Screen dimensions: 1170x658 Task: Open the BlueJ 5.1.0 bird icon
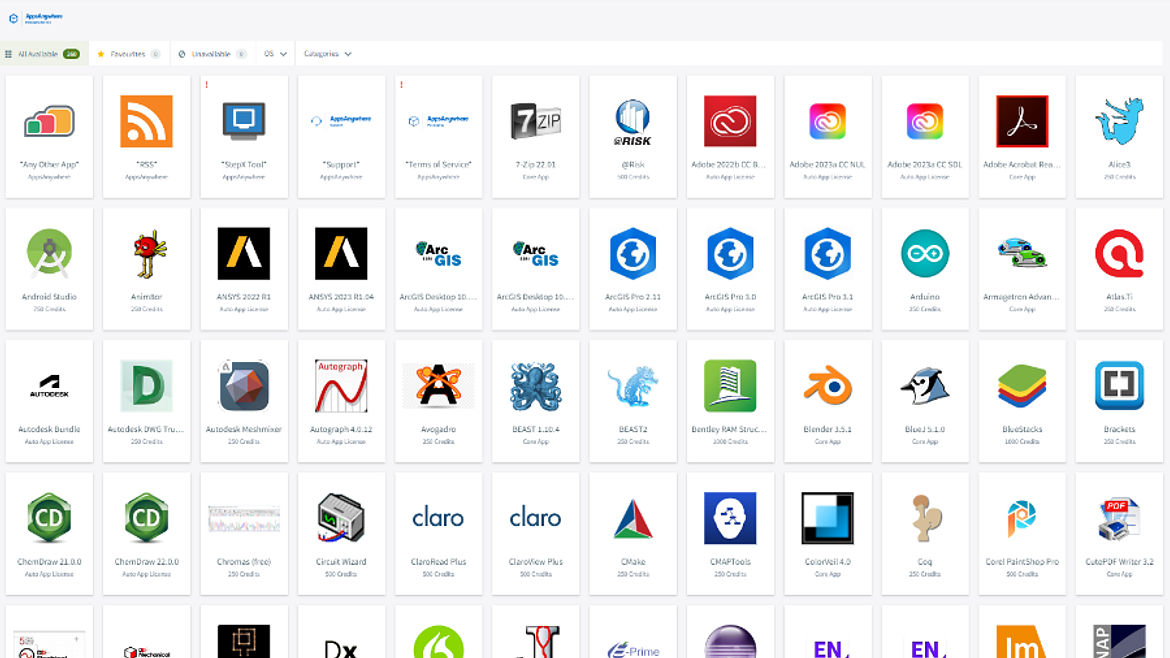[x=925, y=386]
